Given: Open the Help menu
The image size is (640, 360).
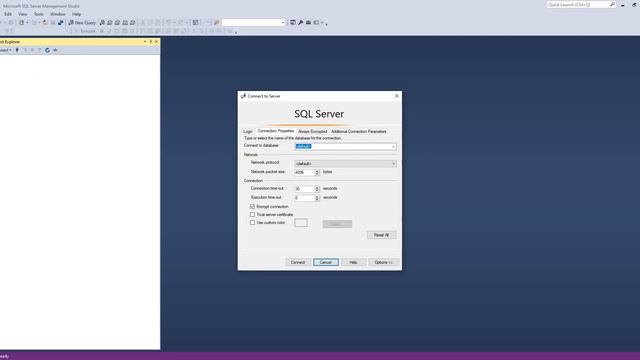Looking at the screenshot, I should click(x=76, y=14).
